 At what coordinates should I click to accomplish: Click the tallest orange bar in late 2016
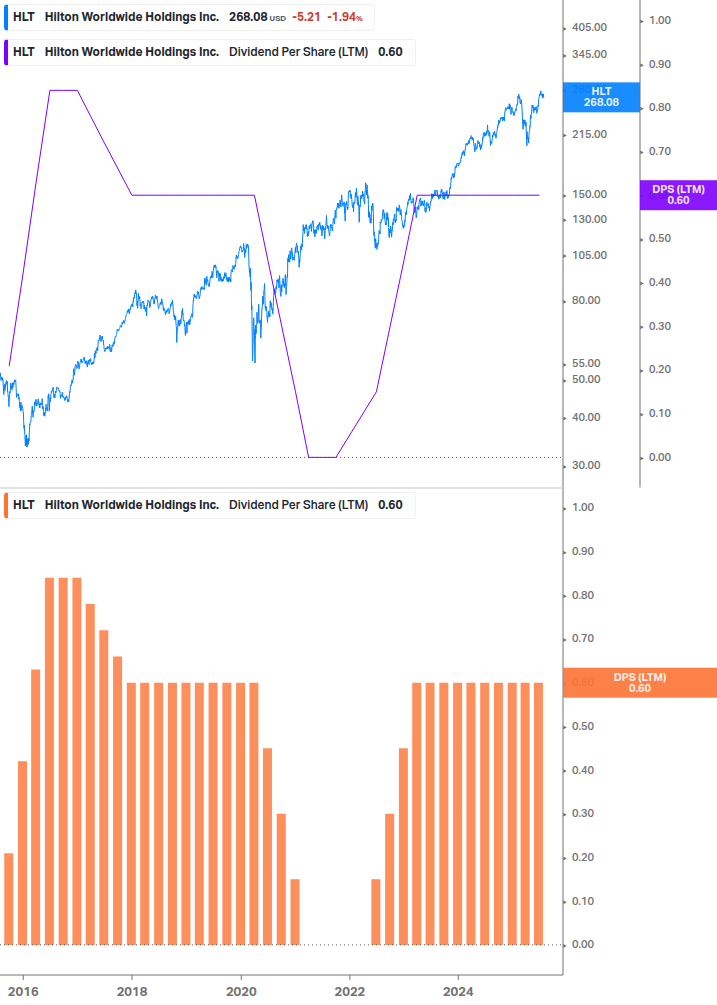point(63,761)
